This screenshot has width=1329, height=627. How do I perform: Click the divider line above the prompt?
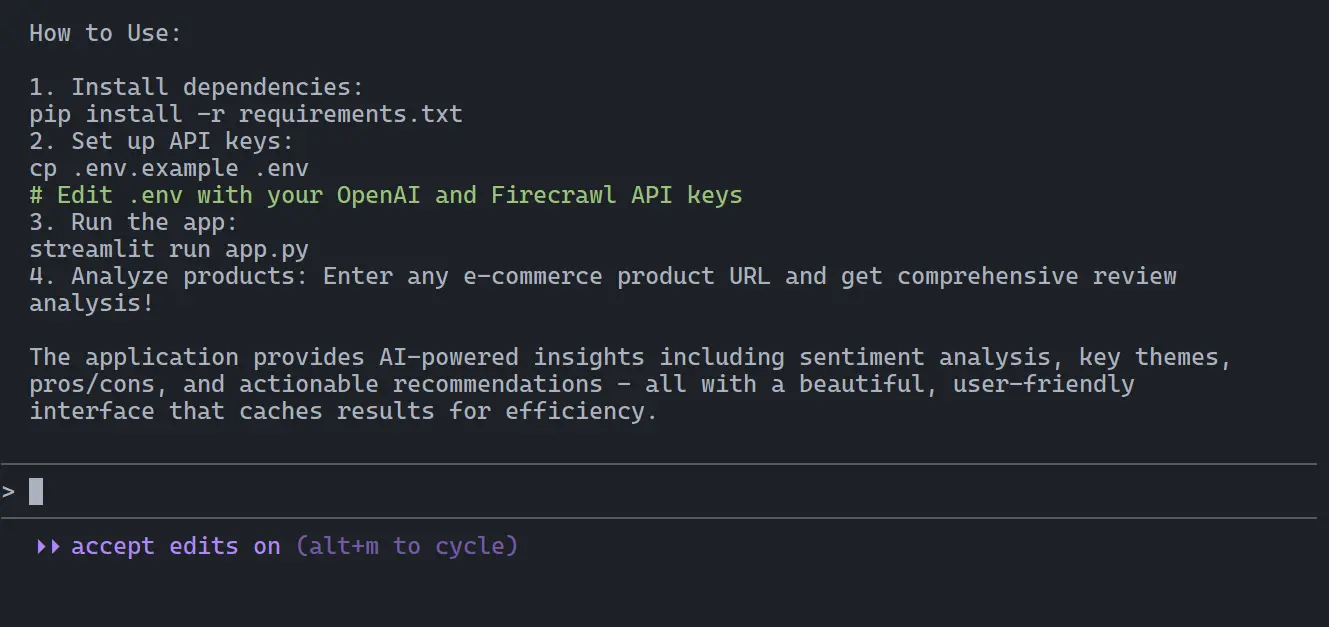[x=664, y=465]
